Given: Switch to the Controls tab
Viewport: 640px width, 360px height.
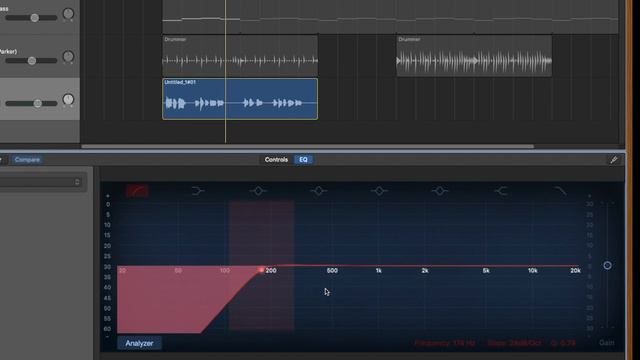Looking at the screenshot, I should 276,160.
